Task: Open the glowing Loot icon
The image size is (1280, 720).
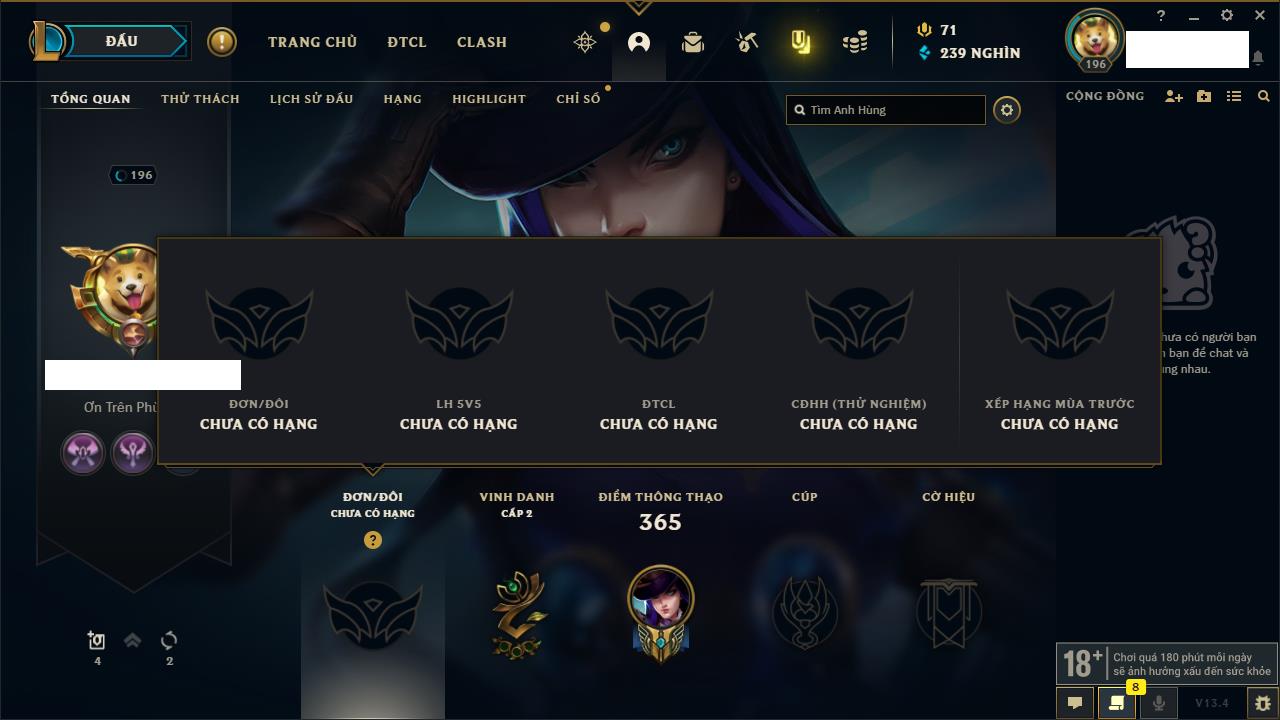Action: pyautogui.click(x=801, y=42)
